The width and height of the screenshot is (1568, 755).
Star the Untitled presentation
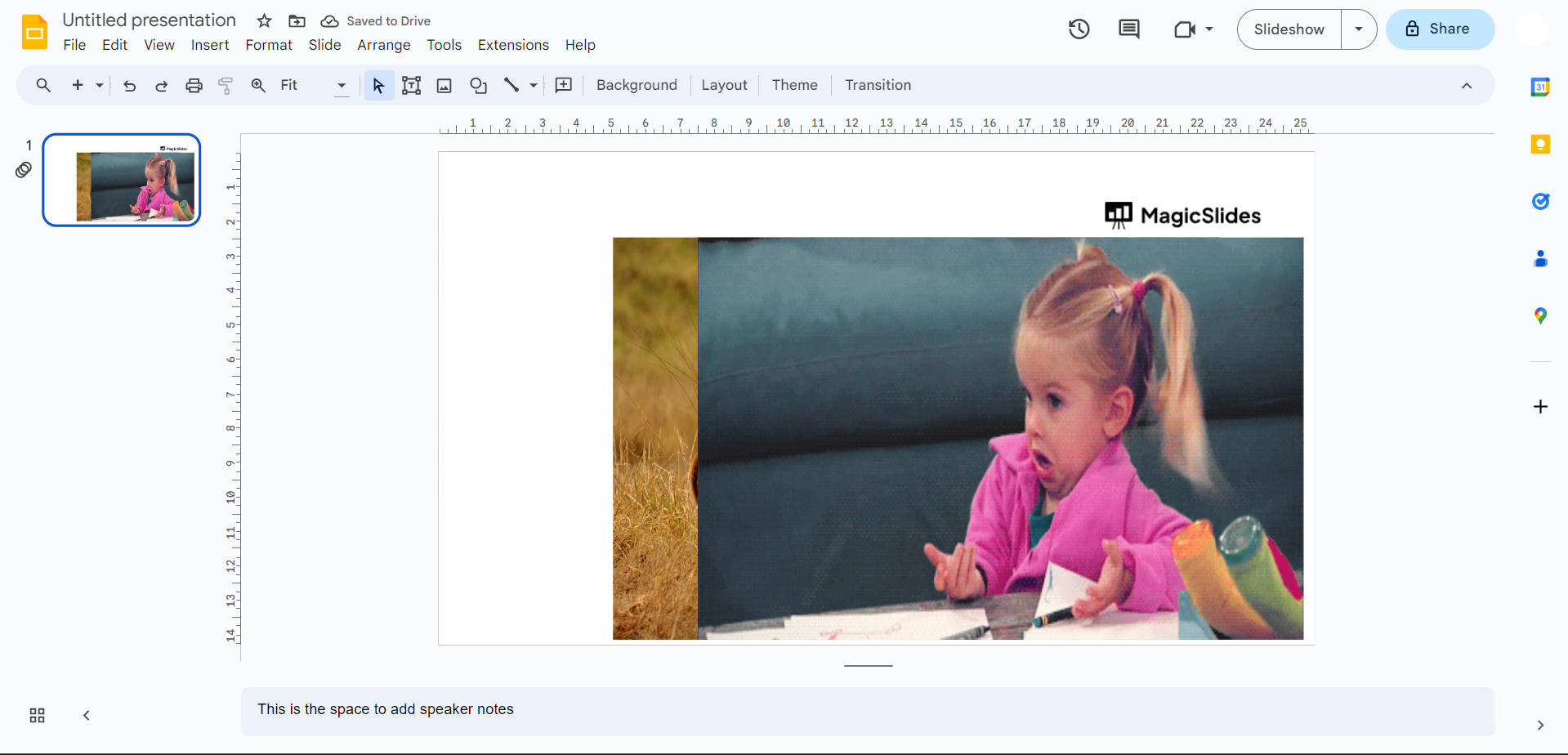(264, 21)
